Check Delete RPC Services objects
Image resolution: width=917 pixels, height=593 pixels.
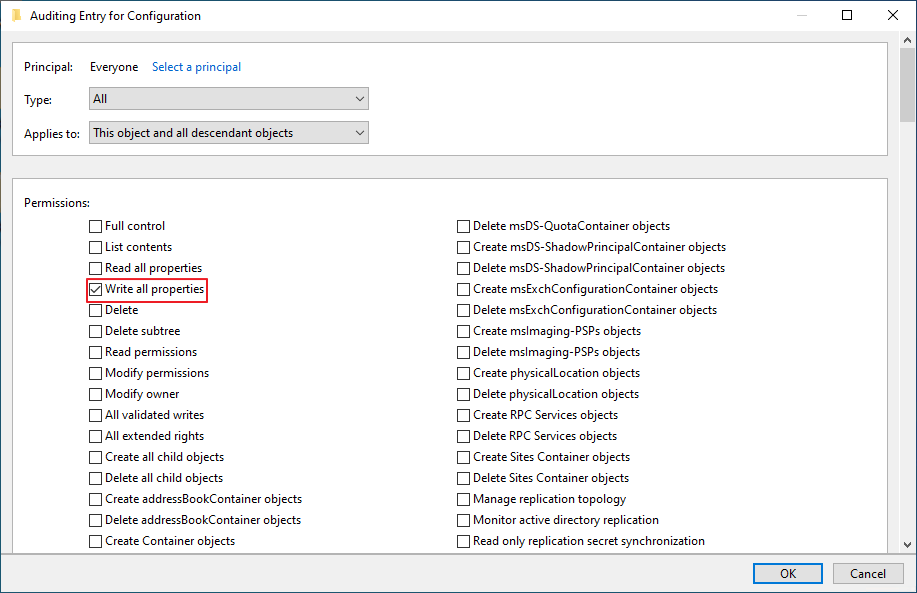[x=463, y=436]
